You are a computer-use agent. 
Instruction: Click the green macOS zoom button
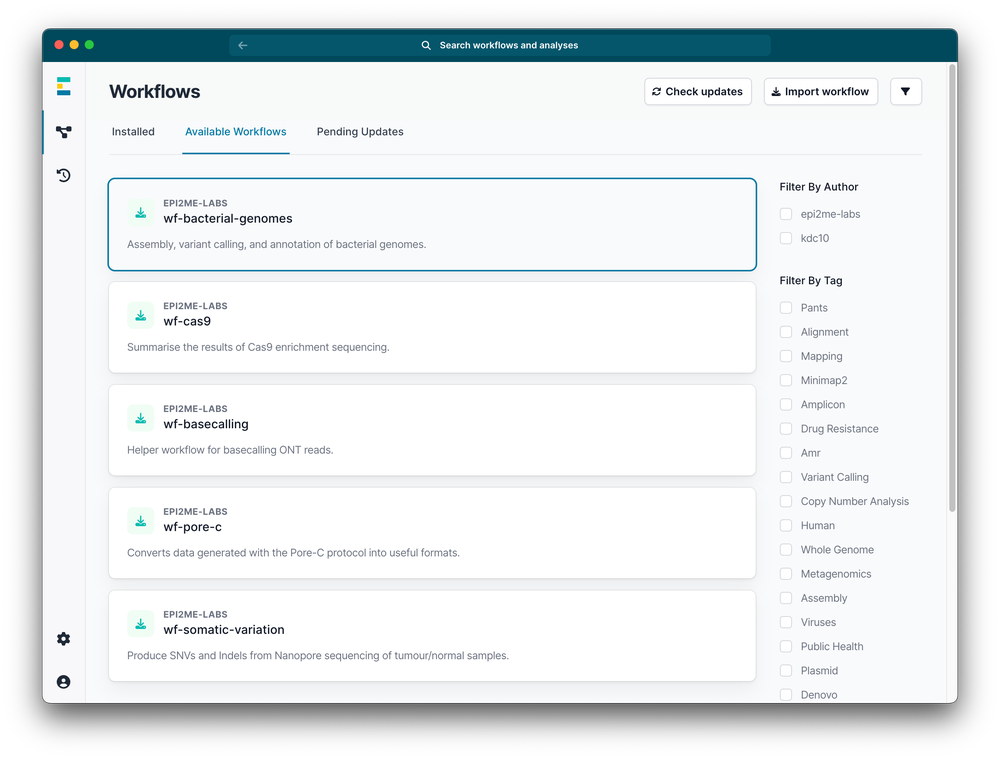[x=89, y=45]
